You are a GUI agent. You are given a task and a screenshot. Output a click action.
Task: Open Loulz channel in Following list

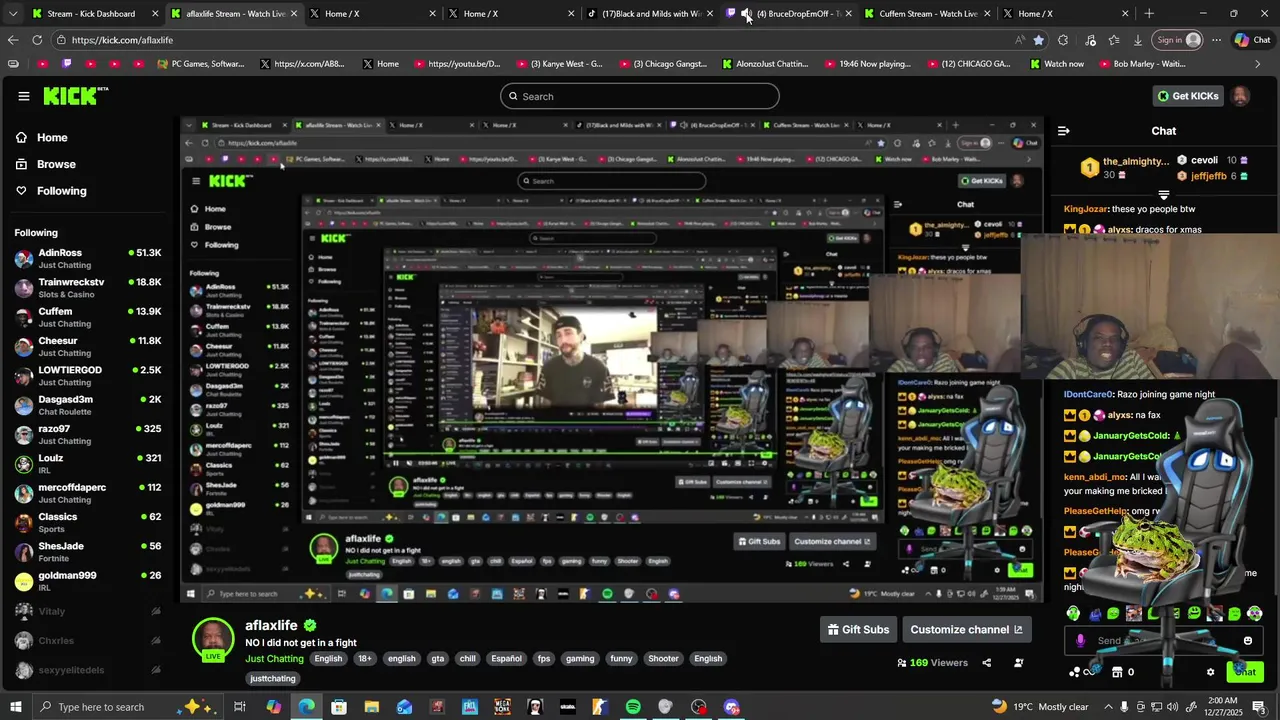point(88,463)
